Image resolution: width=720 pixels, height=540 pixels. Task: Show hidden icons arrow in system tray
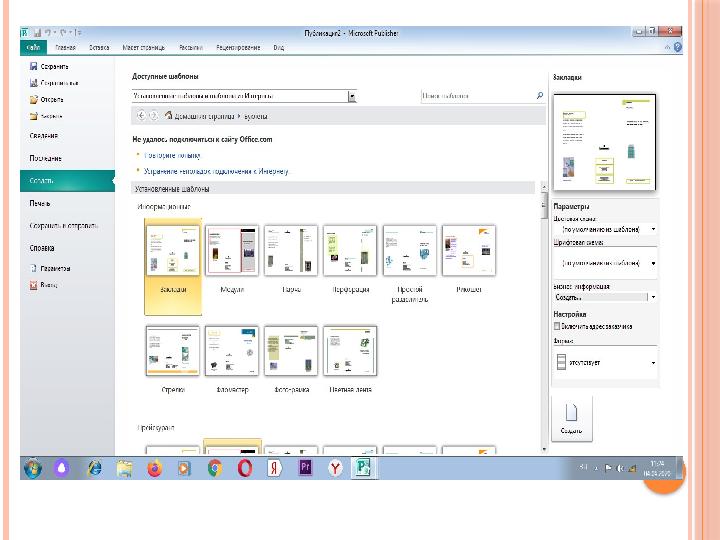[x=596, y=468]
